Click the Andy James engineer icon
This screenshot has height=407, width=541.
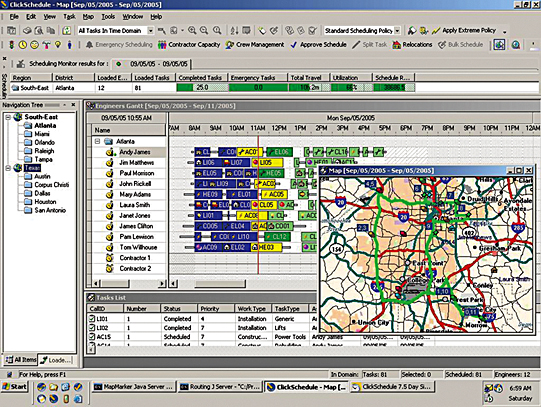point(110,152)
